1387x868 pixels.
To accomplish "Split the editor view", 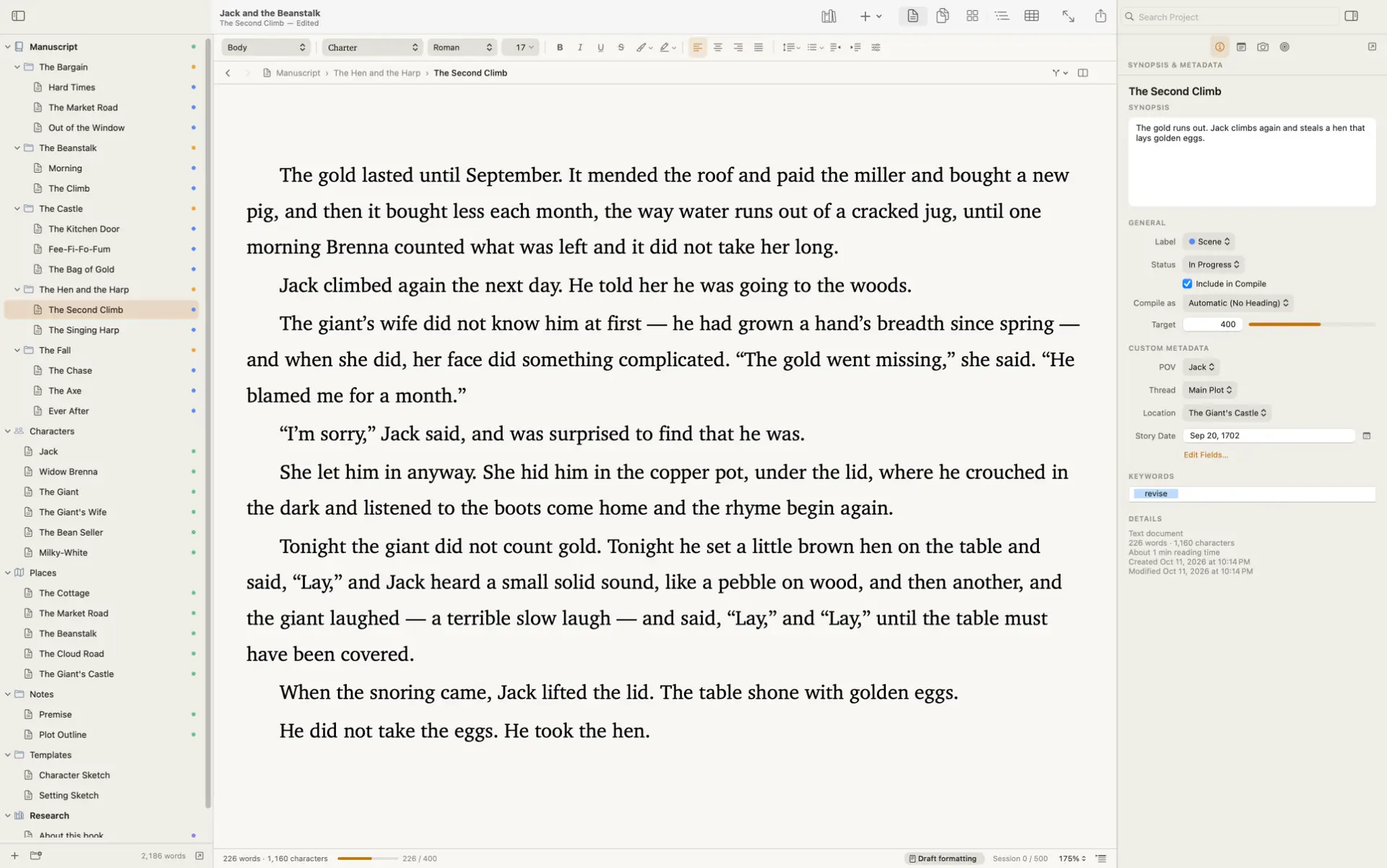I will 1083,73.
